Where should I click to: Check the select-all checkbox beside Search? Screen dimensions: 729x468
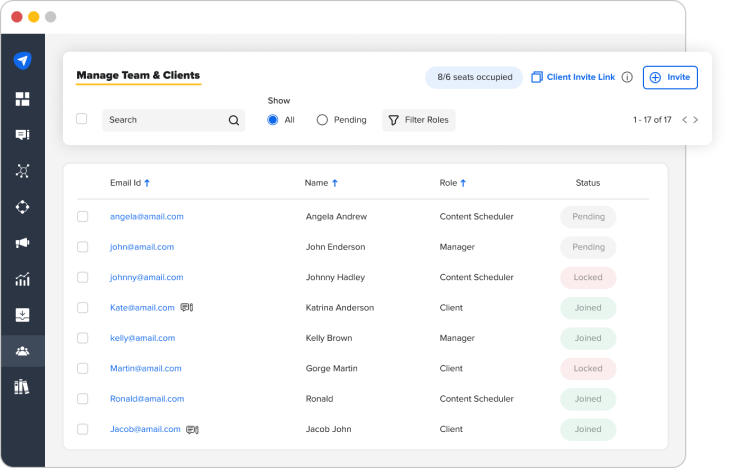click(x=81, y=119)
